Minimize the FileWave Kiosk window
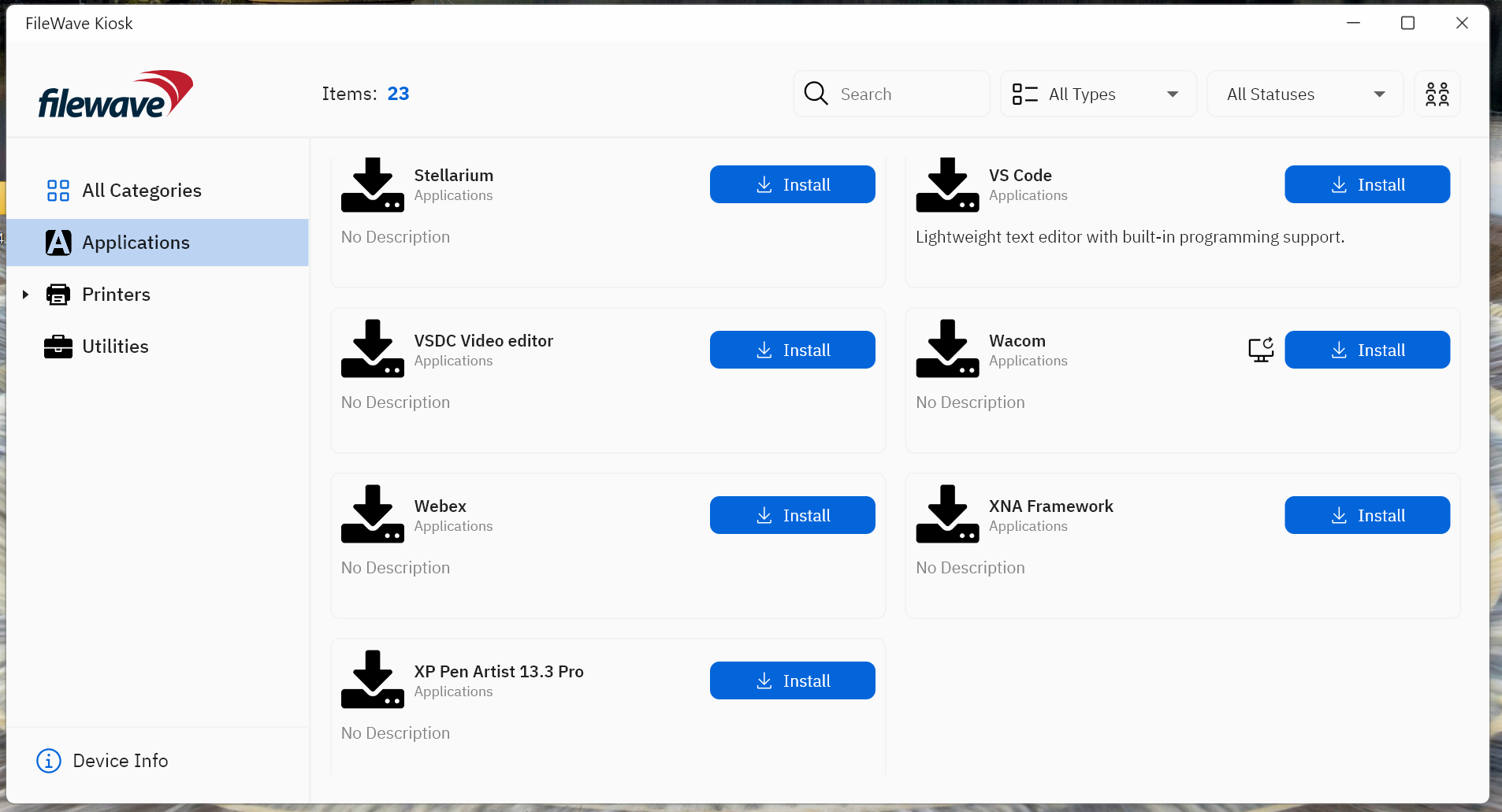Screen dimensions: 1502x812 [x=1353, y=23]
